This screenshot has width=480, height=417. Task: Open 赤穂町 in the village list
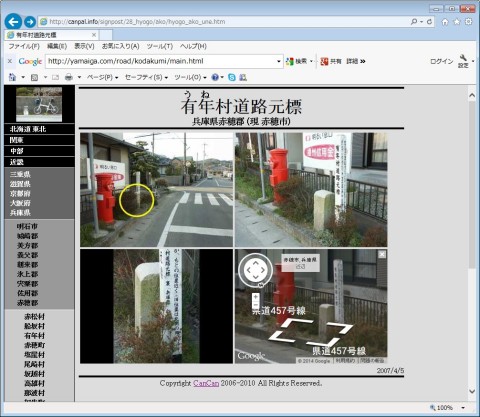click(x=34, y=345)
